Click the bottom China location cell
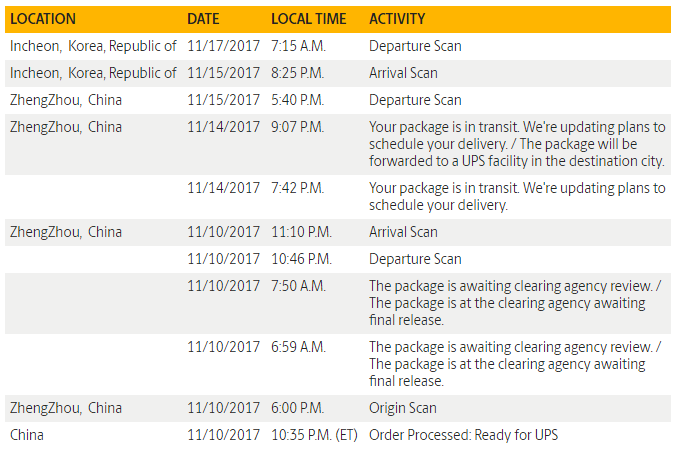This screenshot has width=679, height=465. coord(27,435)
